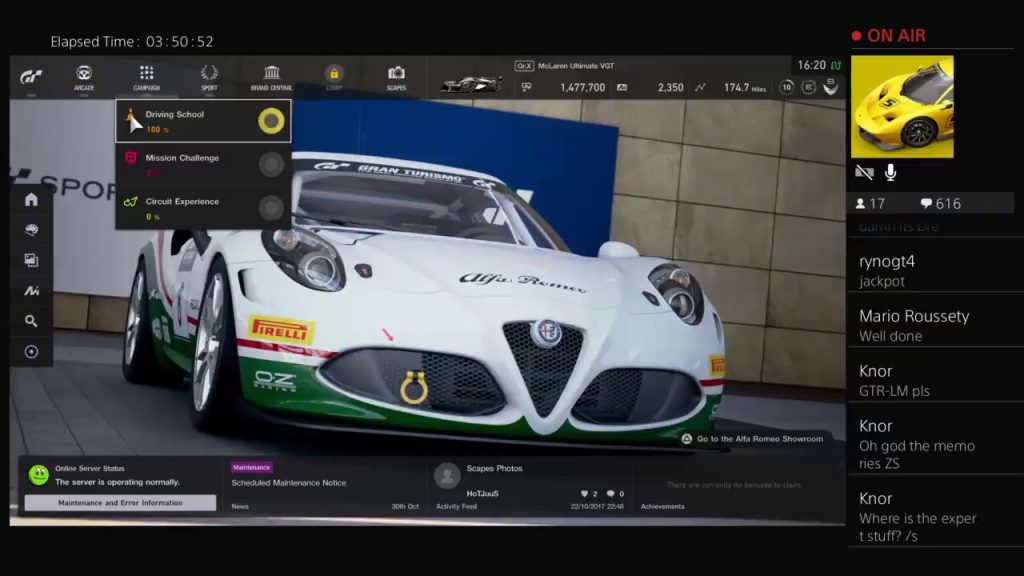Click the Circuit Experience progress ring
1024x576 pixels.
271,208
